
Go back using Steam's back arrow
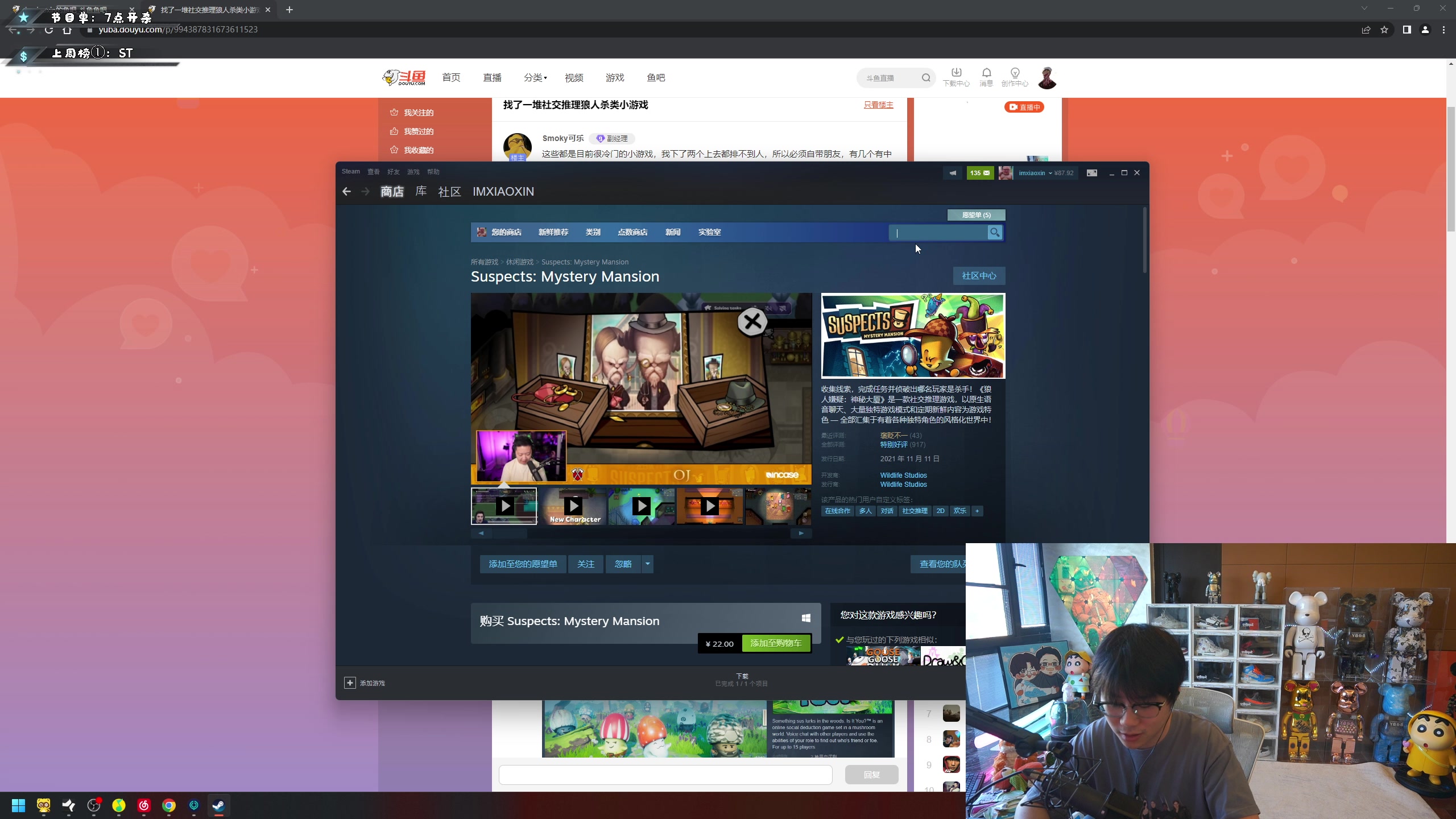tap(346, 192)
